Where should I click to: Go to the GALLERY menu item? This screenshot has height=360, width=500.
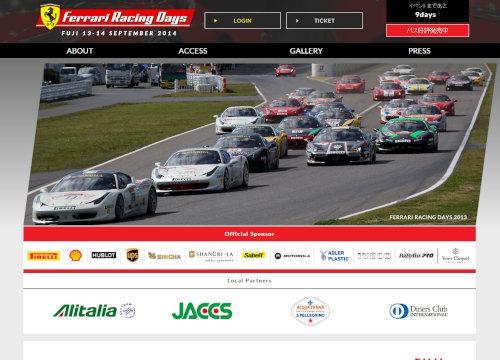(306, 51)
